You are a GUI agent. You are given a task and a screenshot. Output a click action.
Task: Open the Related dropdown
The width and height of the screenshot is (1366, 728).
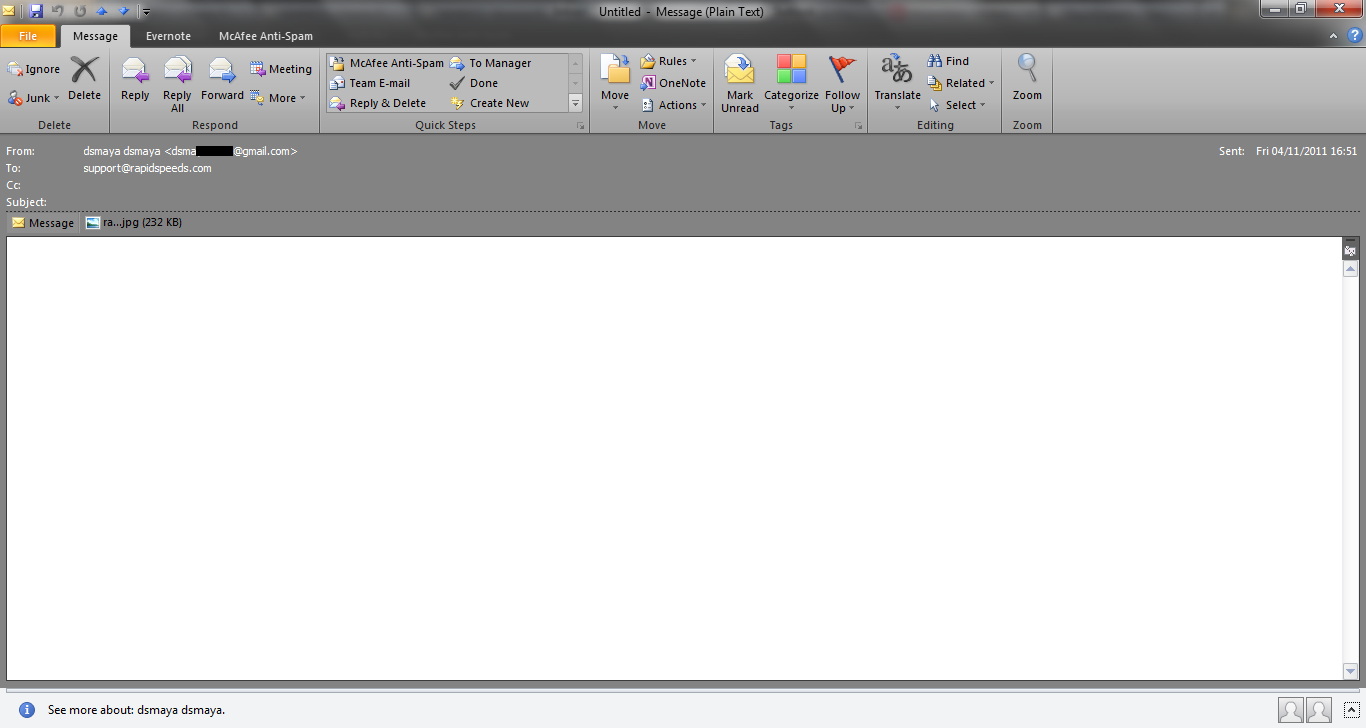click(x=961, y=83)
